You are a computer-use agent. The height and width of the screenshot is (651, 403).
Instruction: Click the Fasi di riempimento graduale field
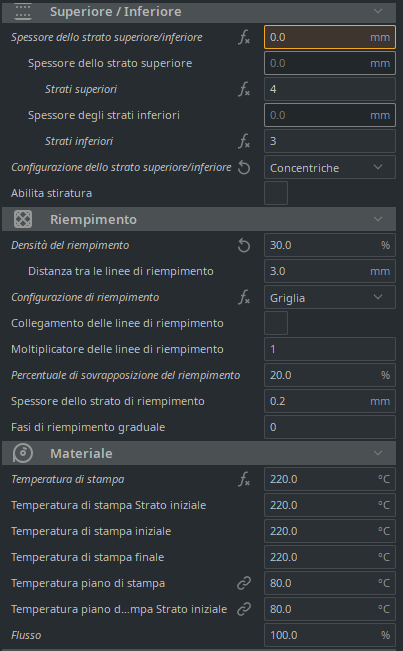(x=330, y=427)
